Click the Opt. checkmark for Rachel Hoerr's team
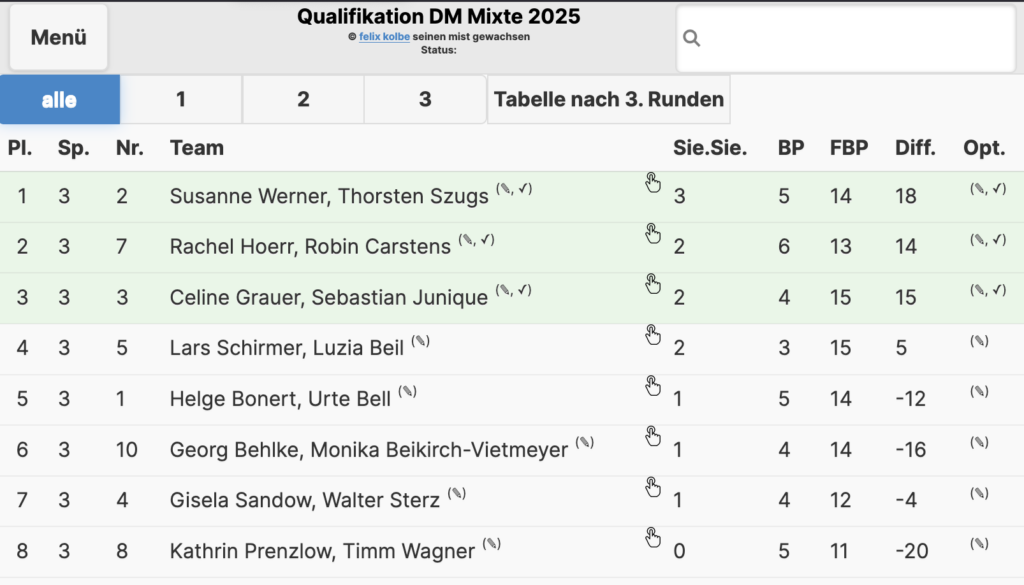Screen dimensions: 1024x585 tap(999, 240)
